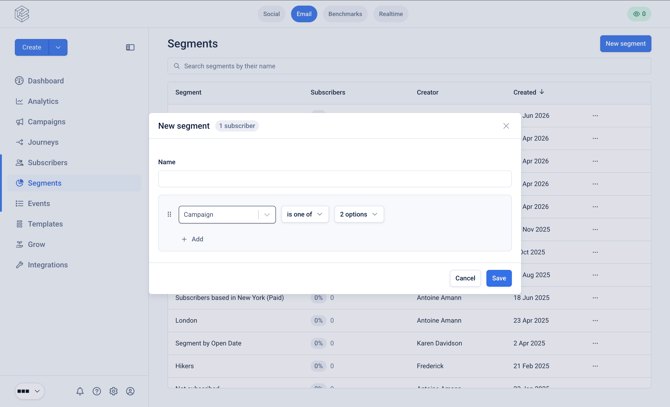The height and width of the screenshot is (407, 670).
Task: Switch to the Email tab
Action: point(304,14)
